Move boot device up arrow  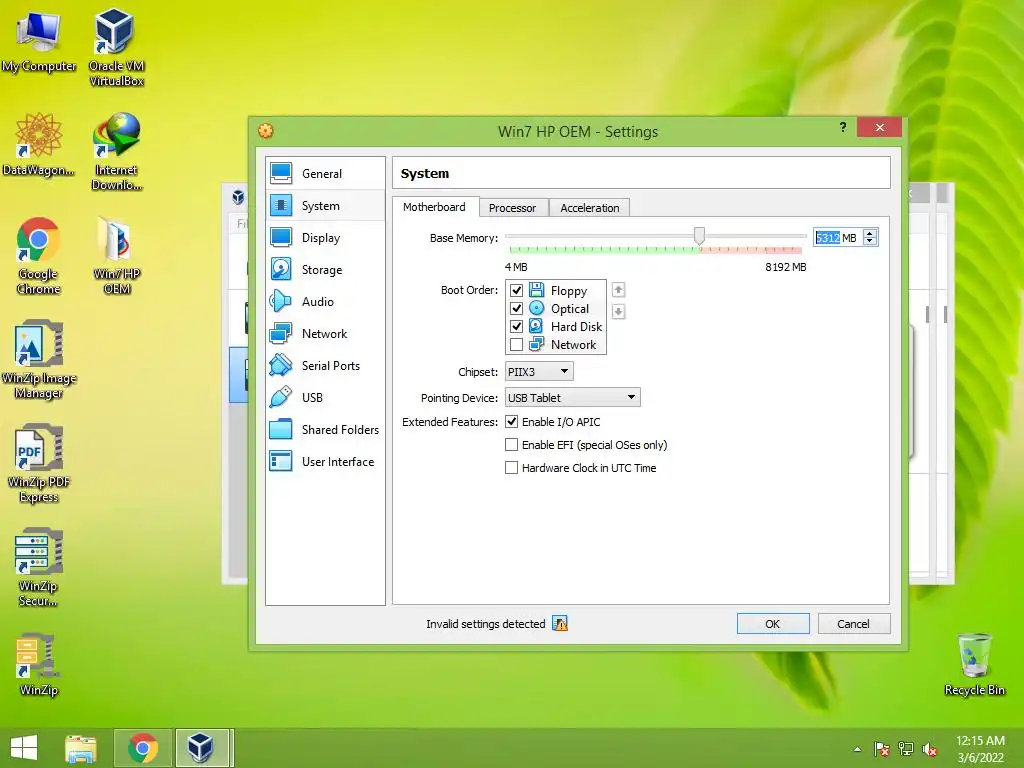pos(618,290)
